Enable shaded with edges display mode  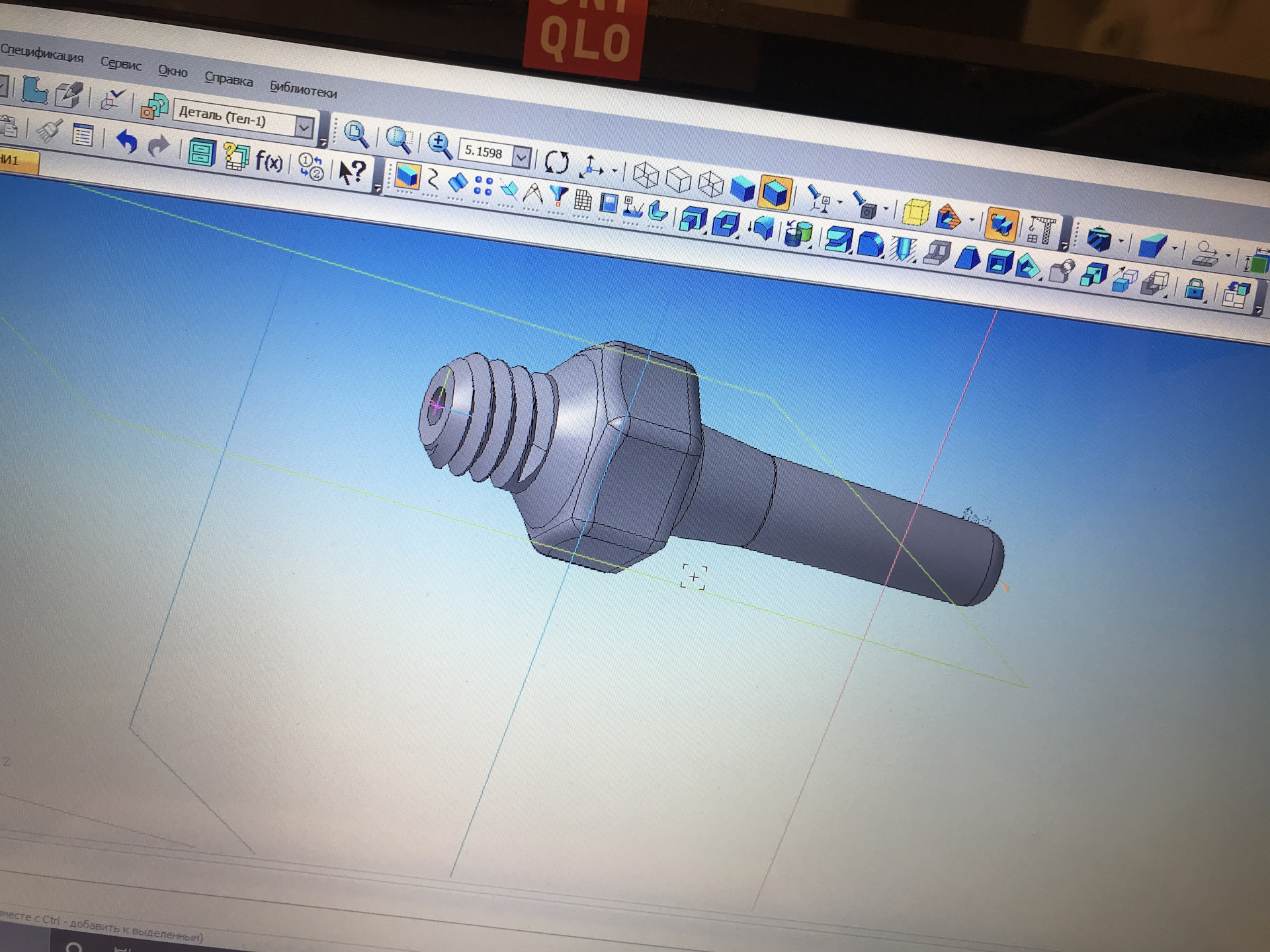point(775,192)
